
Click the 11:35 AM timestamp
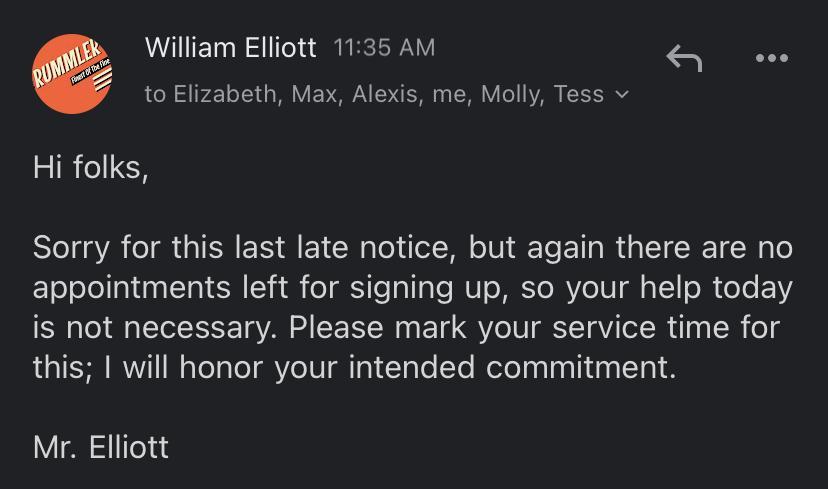click(x=384, y=47)
